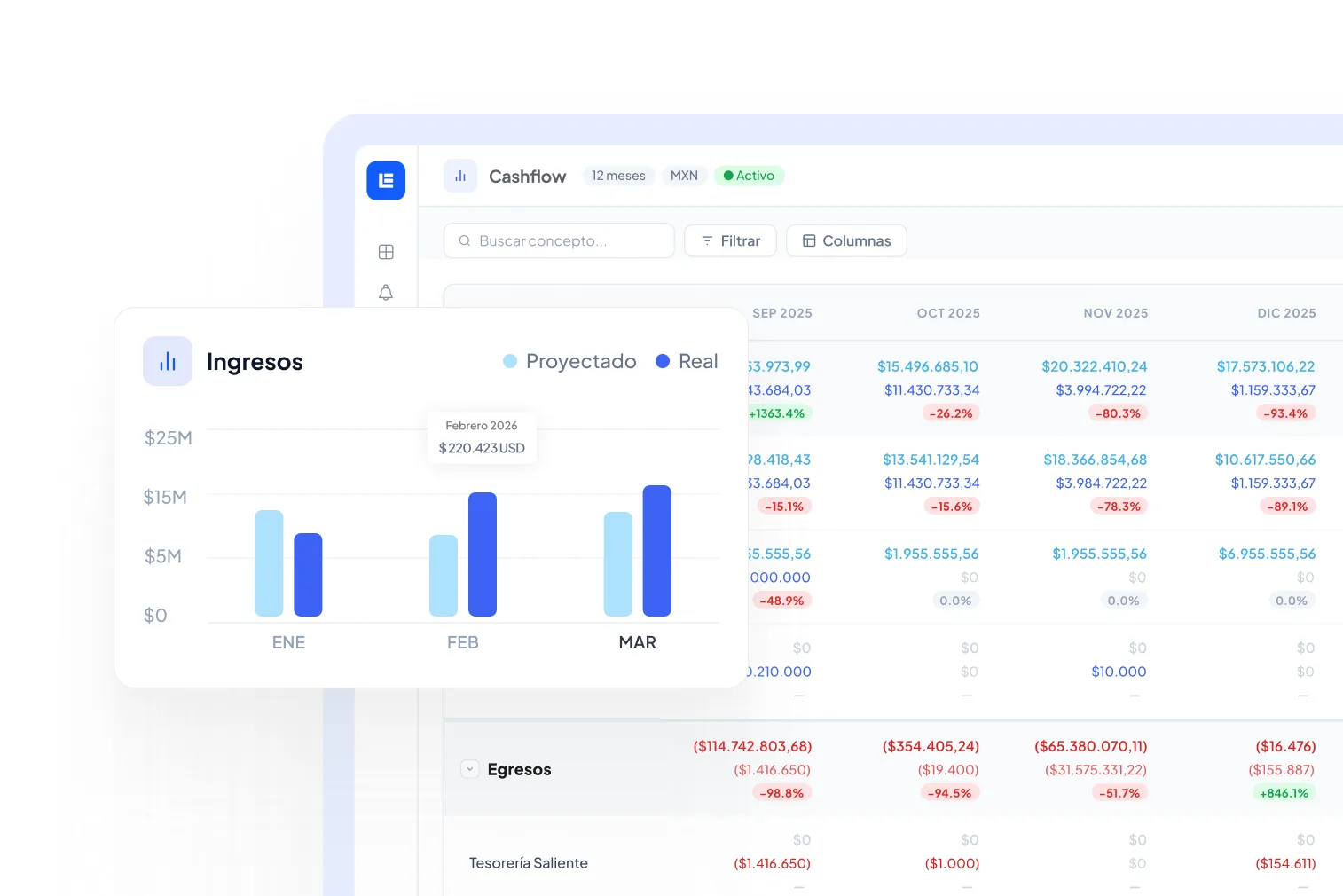Select the ENE axis label

[288, 642]
